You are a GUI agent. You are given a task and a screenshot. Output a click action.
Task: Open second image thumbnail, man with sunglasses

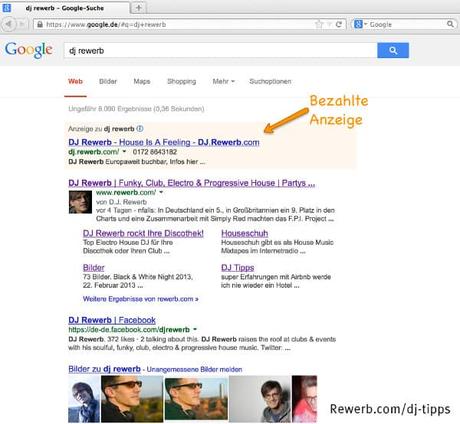click(x=132, y=399)
